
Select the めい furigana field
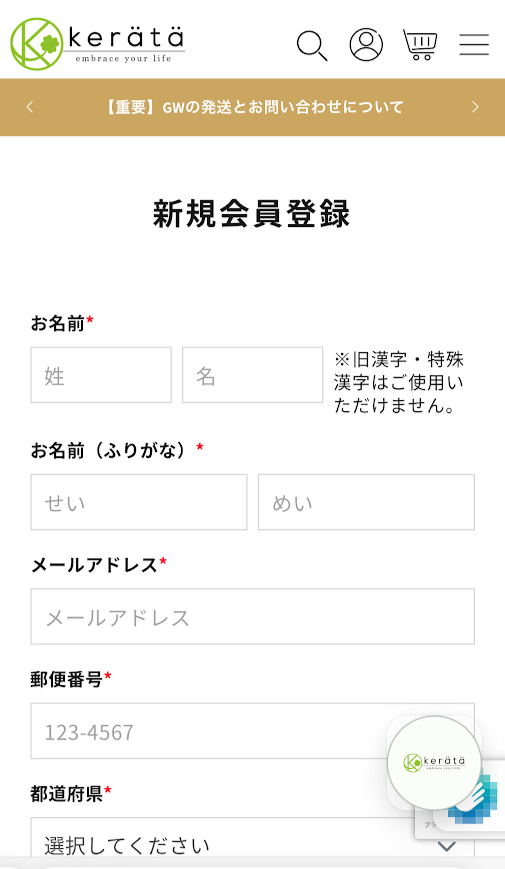coord(366,502)
